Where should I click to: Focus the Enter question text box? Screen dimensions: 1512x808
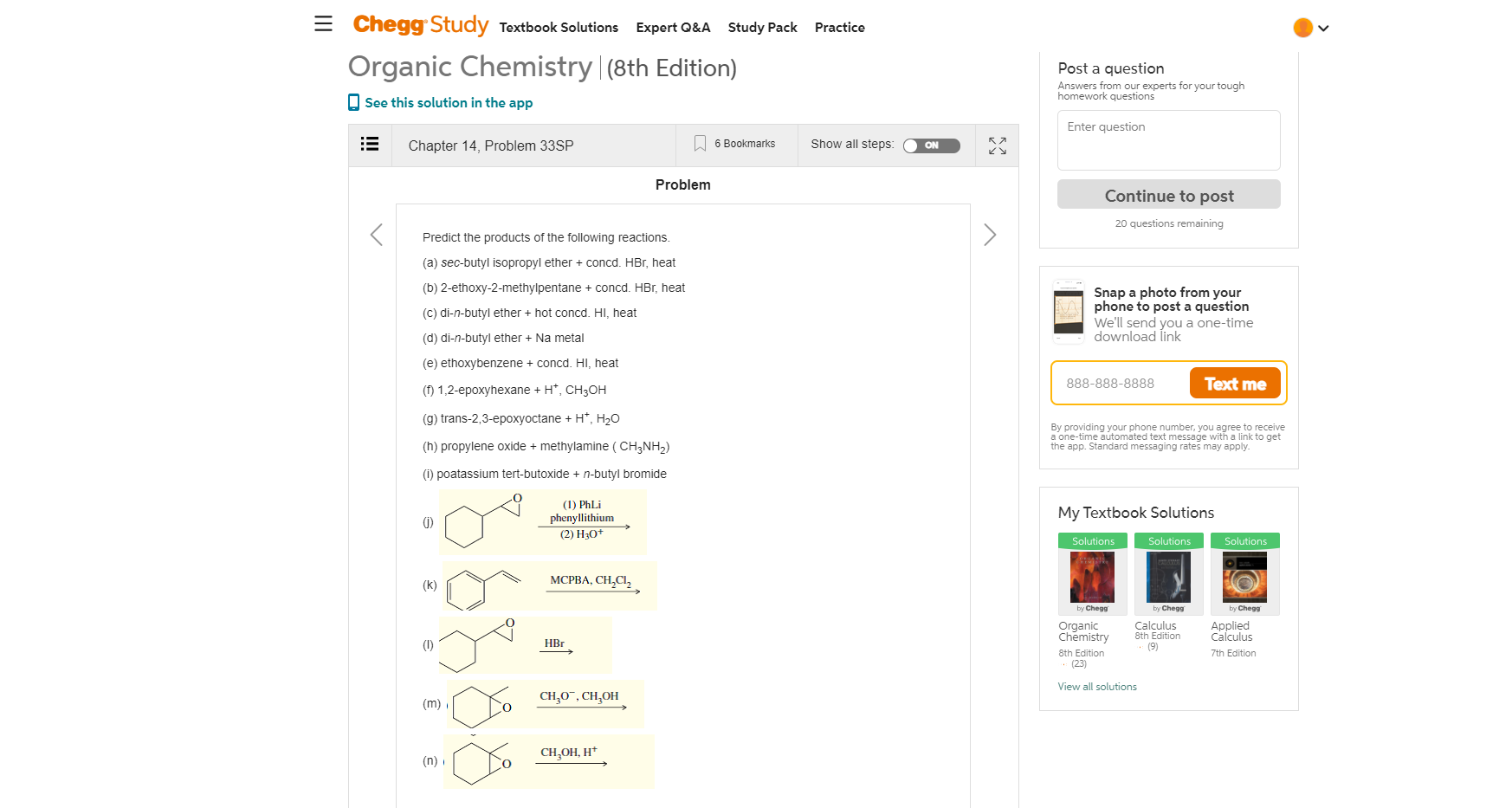pos(1168,140)
